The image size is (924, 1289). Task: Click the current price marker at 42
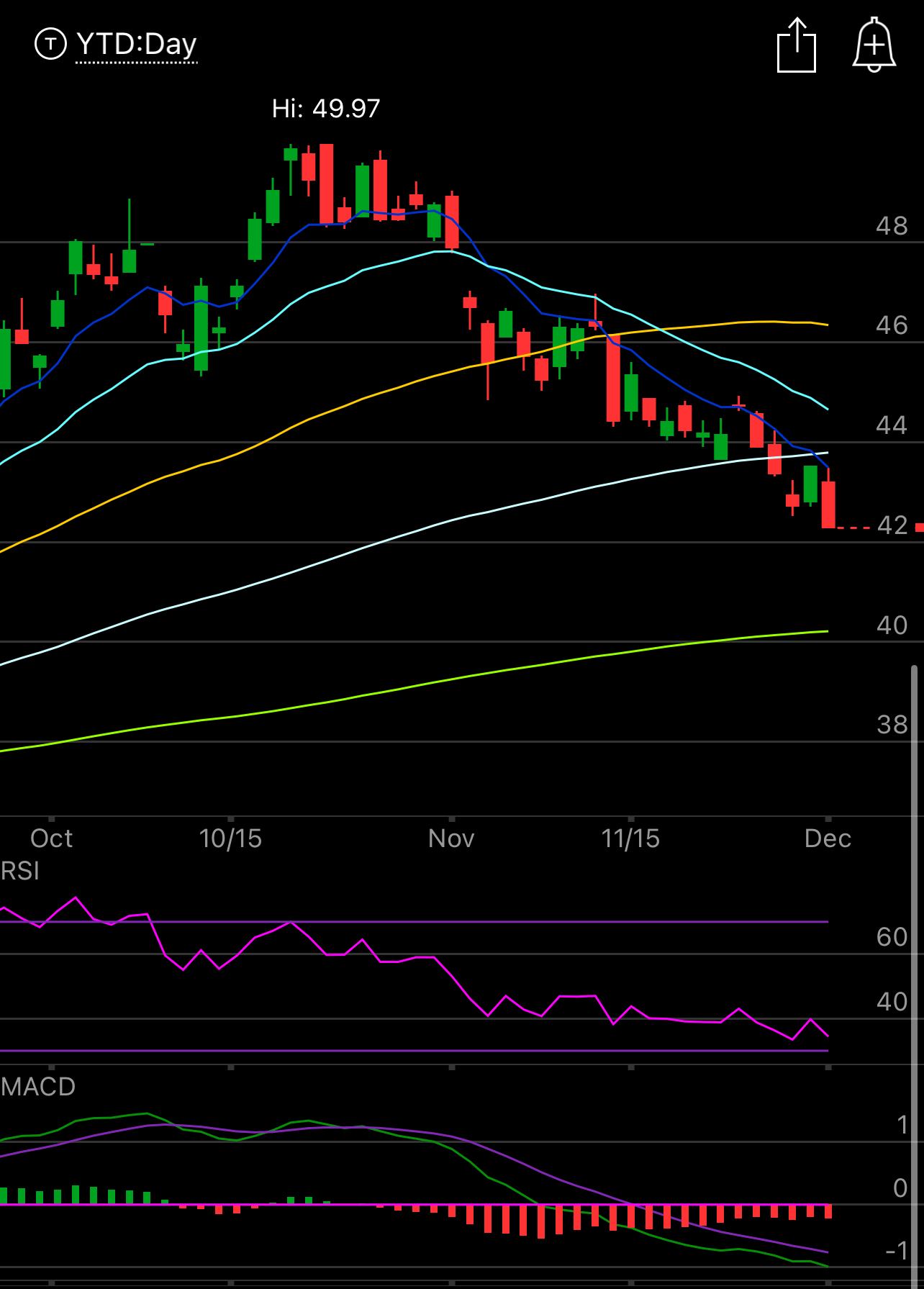click(x=892, y=525)
